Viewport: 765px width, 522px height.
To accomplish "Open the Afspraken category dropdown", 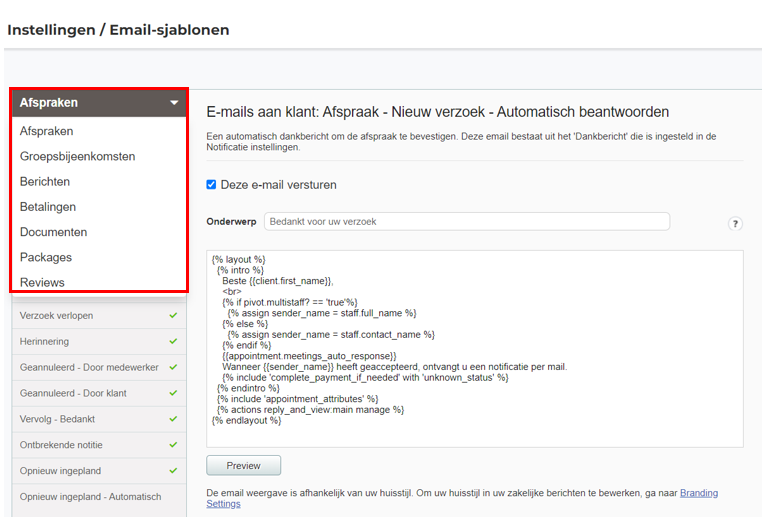I will (x=99, y=103).
